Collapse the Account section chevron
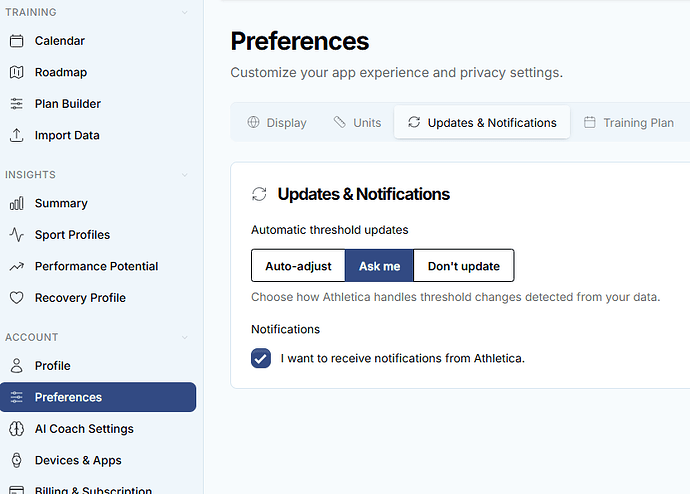Screen dimensions: 690x494 pyautogui.click(x=184, y=338)
